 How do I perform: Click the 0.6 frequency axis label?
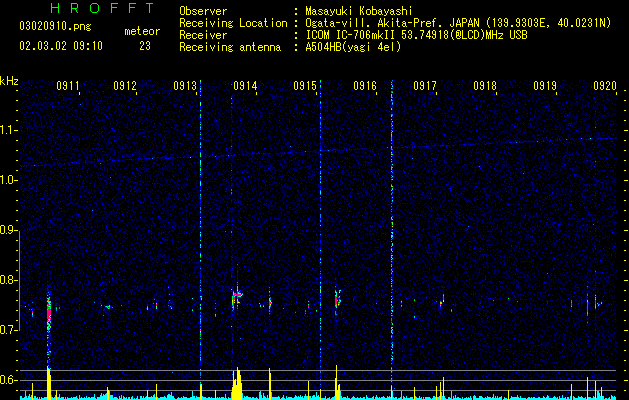8,380
